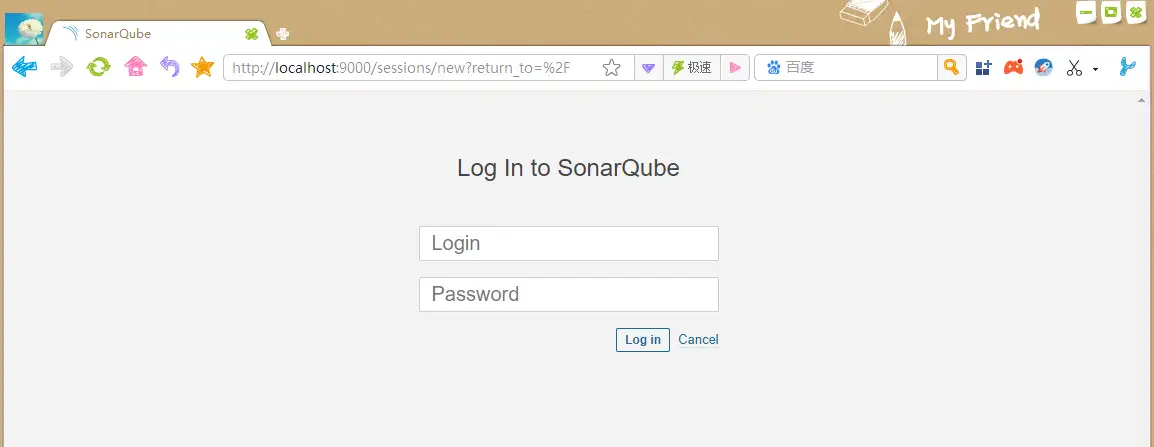Viewport: 1154px width, 447px height.
Task: Open favorites with orange star icon
Action: [x=202, y=68]
